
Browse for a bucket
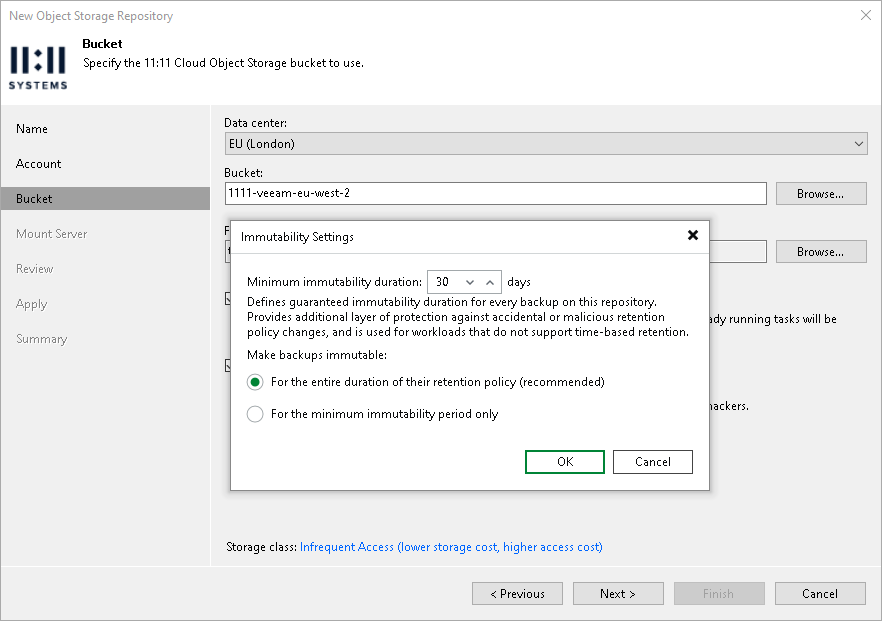tap(821, 194)
